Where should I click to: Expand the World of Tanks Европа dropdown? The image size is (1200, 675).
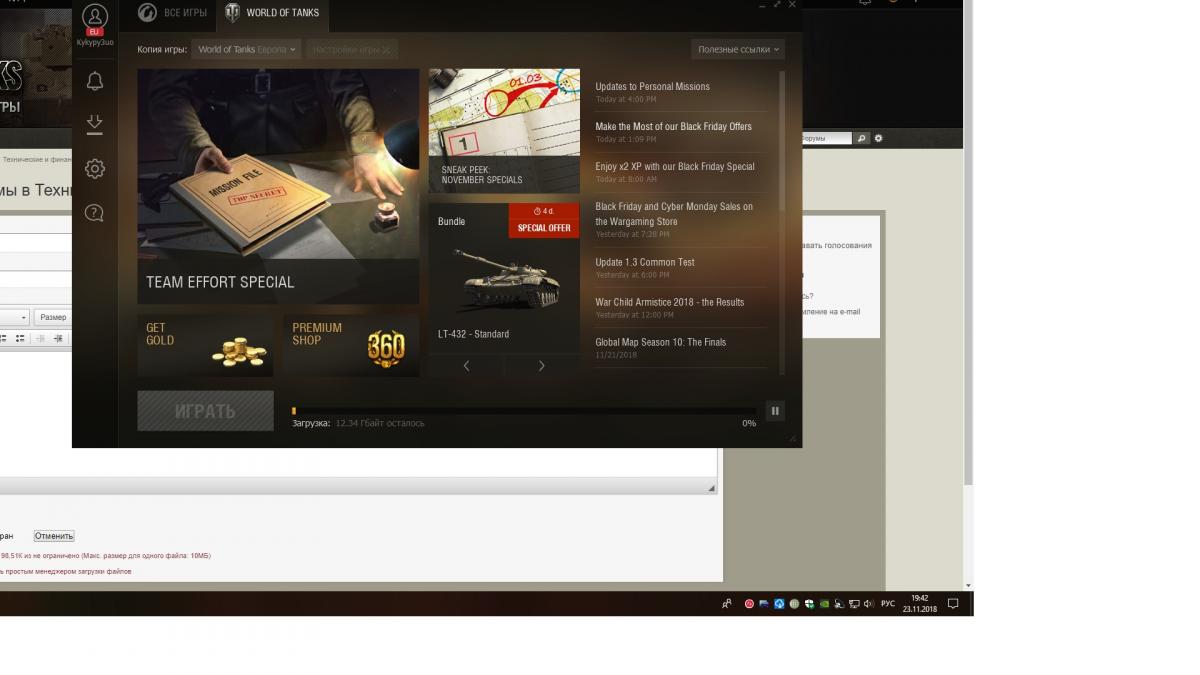(246, 49)
